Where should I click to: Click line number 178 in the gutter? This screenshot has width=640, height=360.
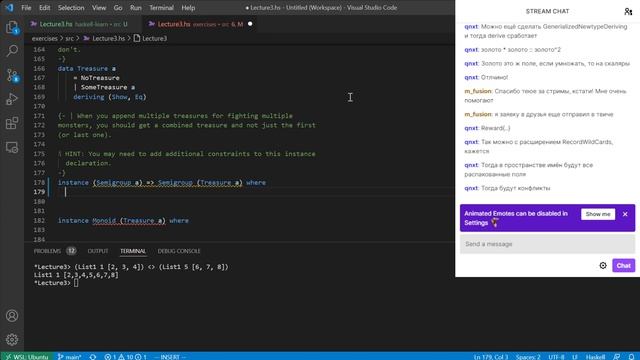pyautogui.click(x=39, y=182)
